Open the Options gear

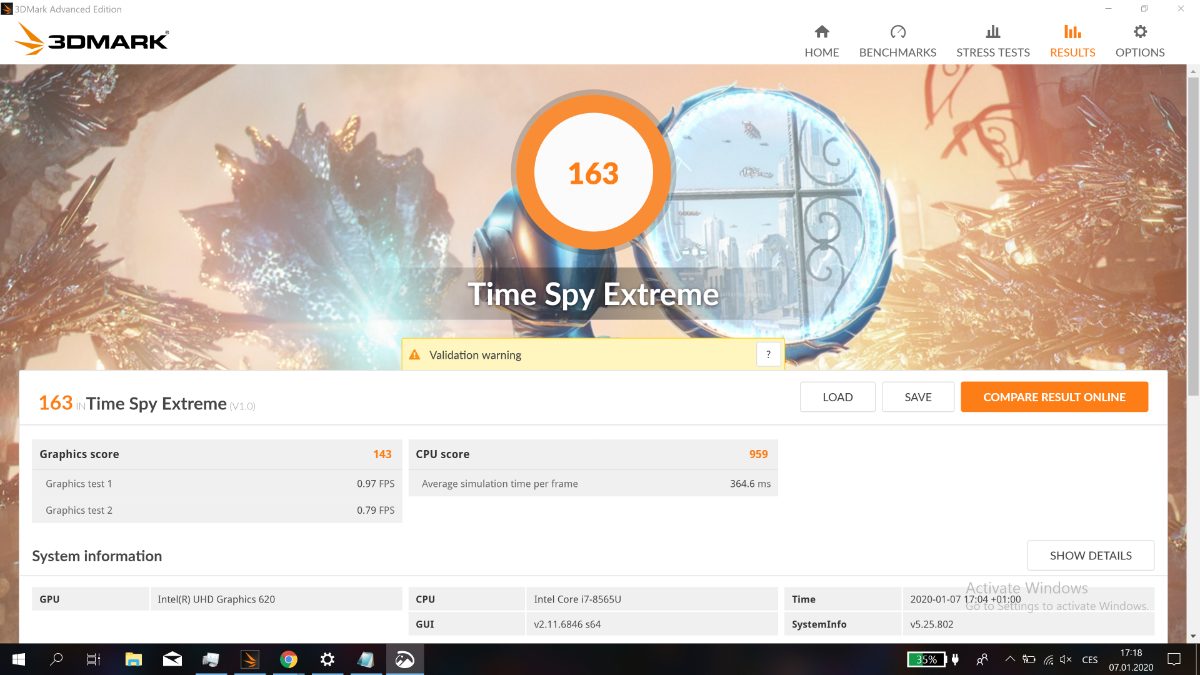point(1140,41)
